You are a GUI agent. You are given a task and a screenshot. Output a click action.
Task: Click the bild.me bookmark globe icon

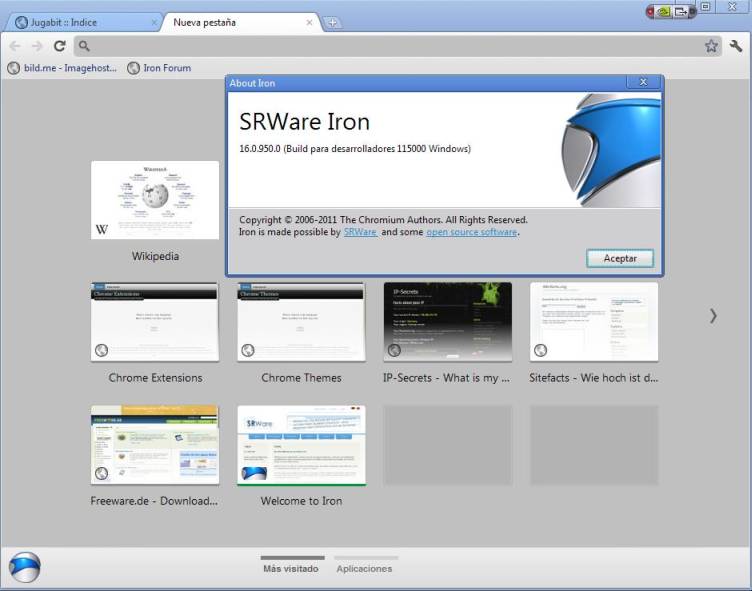click(x=13, y=68)
